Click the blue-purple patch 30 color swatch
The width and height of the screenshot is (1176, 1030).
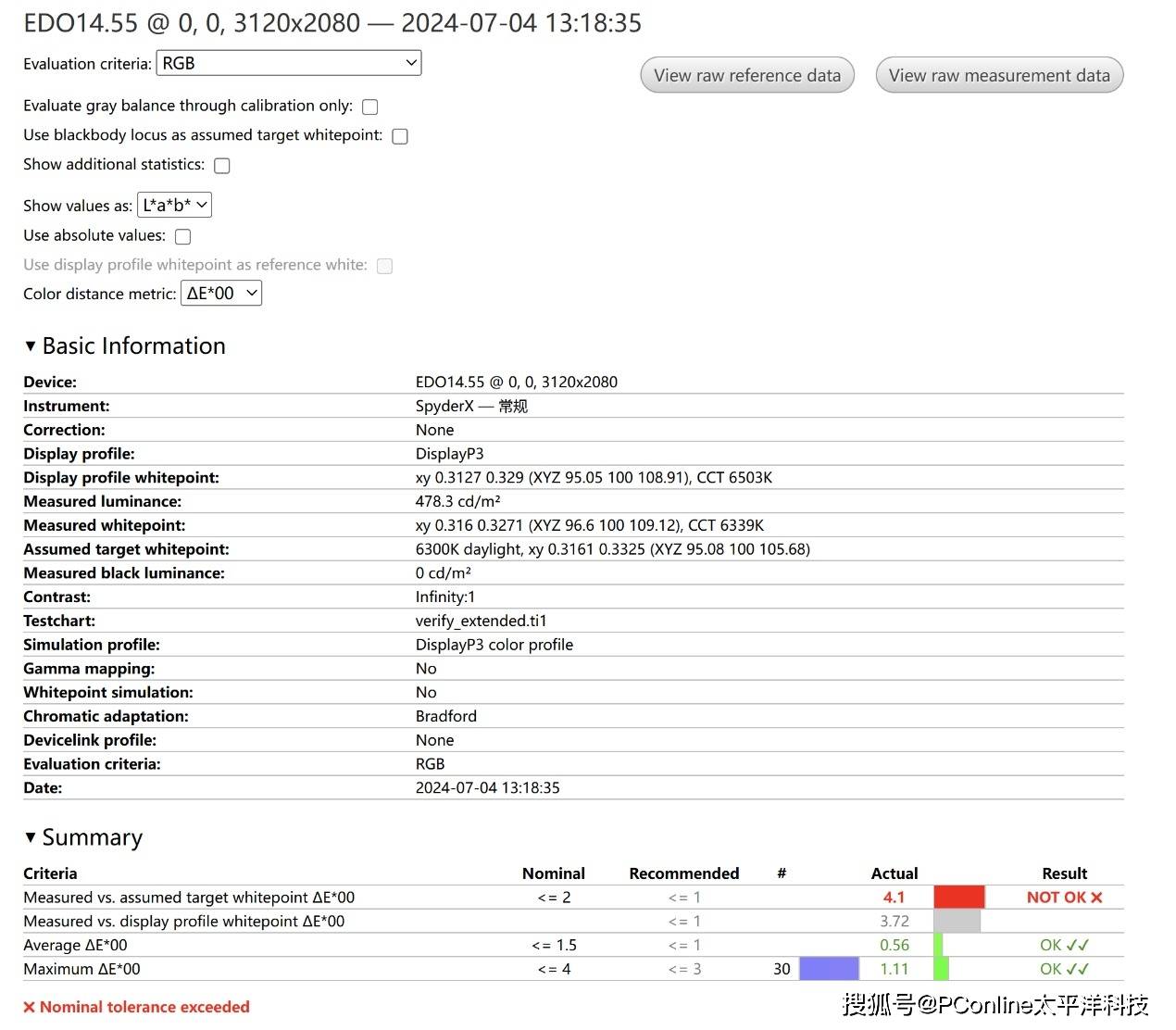829,969
